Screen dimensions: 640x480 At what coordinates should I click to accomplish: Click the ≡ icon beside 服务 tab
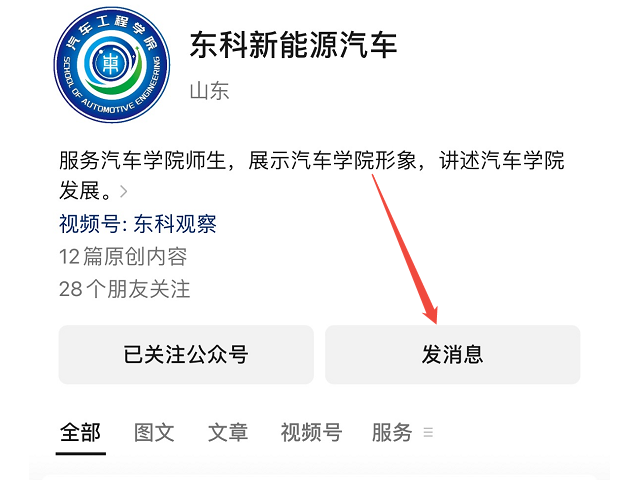[428, 432]
